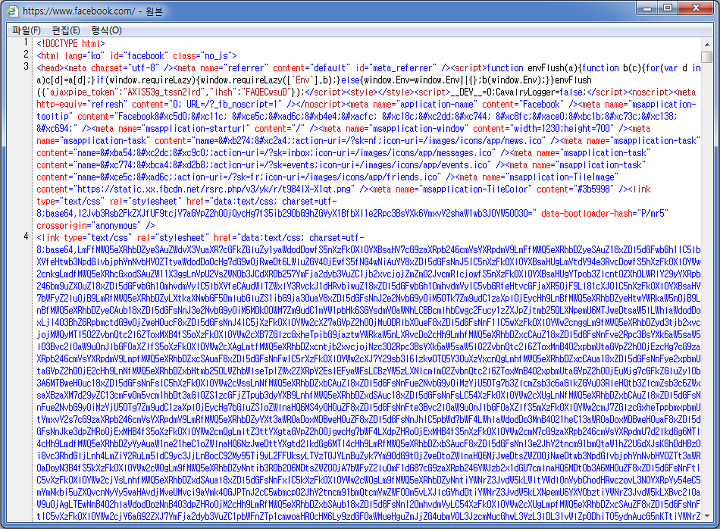This screenshot has height=529, width=720.
Task: Open the 파일(F) menu
Action: (26, 30)
